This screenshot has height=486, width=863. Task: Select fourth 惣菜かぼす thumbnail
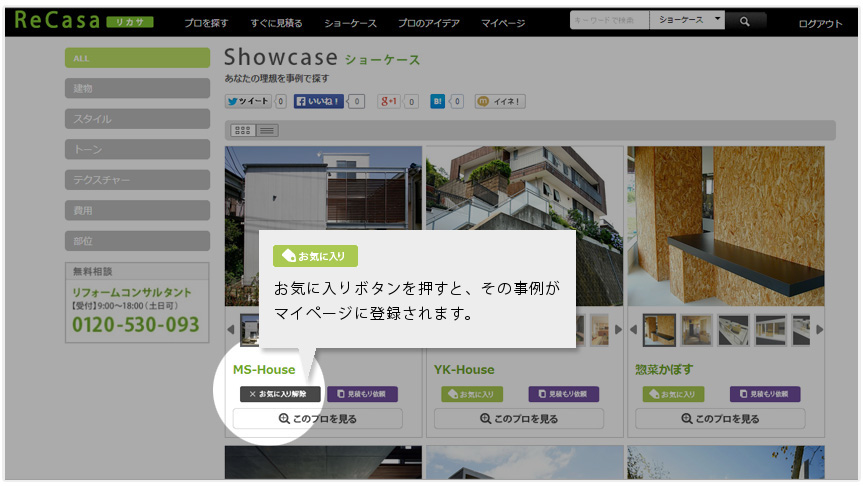[x=770, y=330]
